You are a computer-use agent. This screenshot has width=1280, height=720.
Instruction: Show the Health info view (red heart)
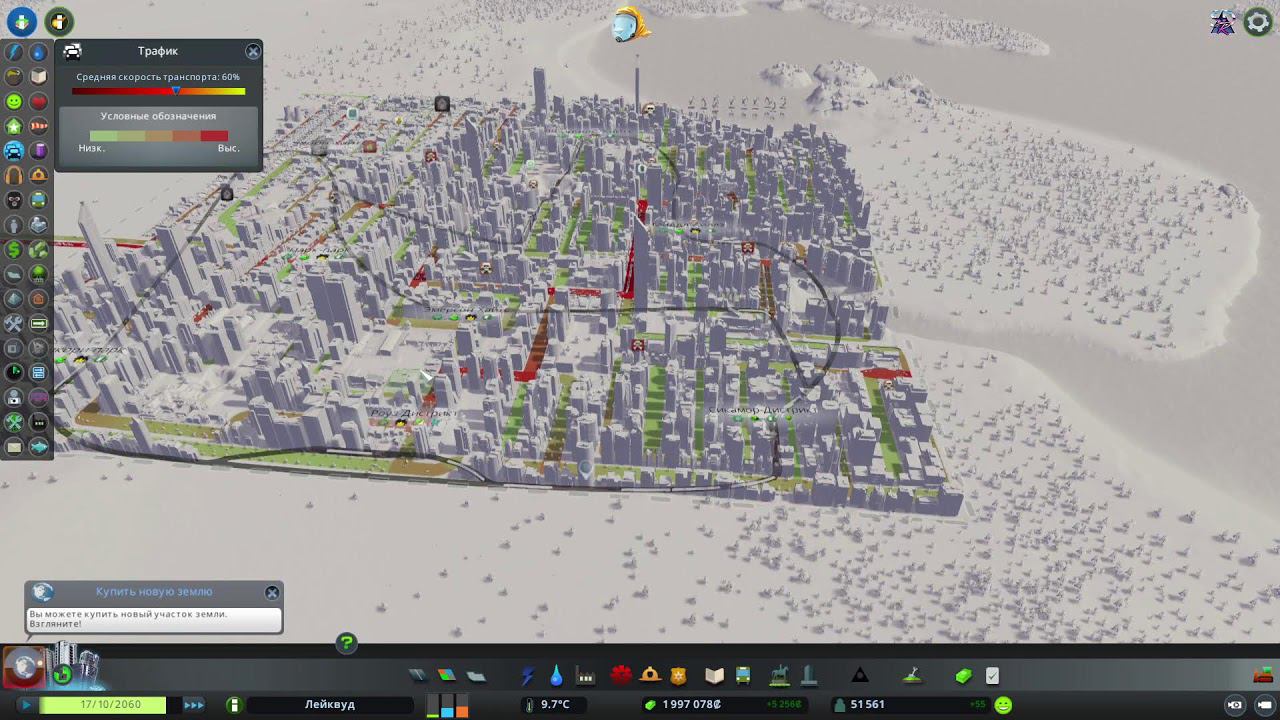tap(38, 102)
